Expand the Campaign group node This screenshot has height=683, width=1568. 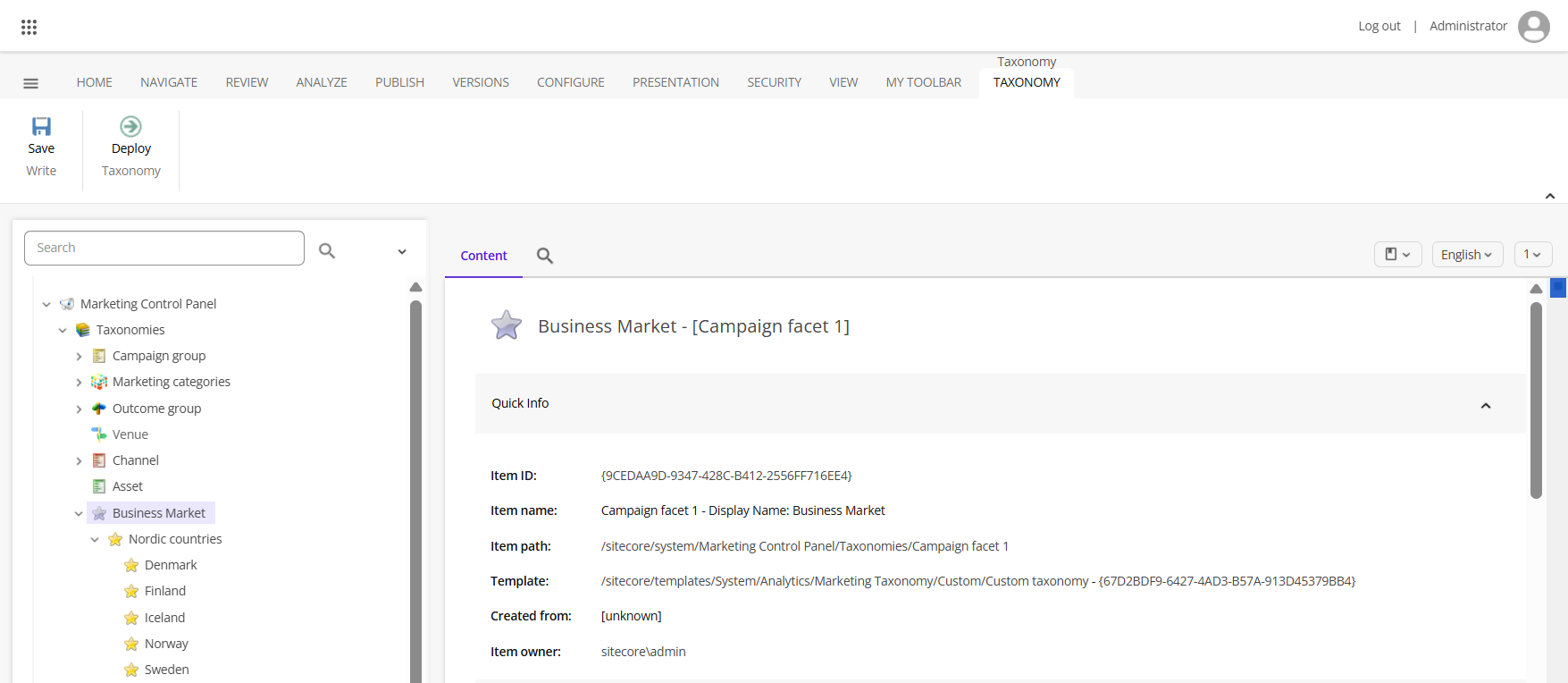(x=79, y=357)
